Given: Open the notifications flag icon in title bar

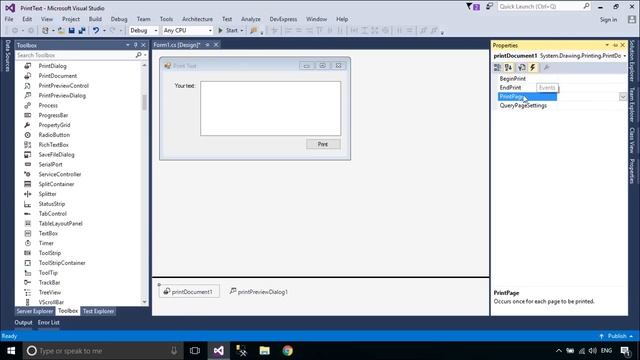Looking at the screenshot, I should tap(473, 7).
